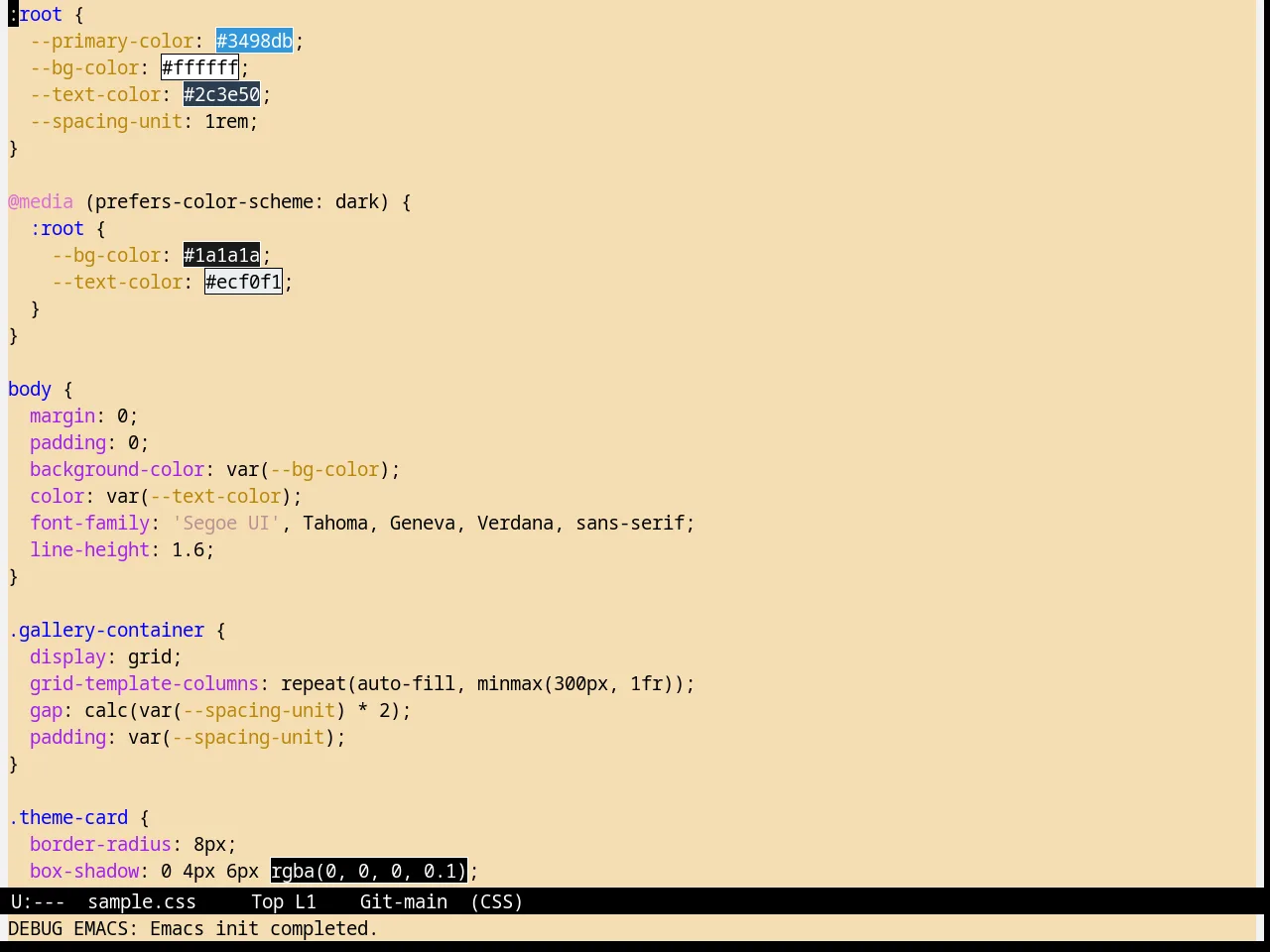Click the .theme-card selector
Screen dimensions: 1270x952
[67, 817]
